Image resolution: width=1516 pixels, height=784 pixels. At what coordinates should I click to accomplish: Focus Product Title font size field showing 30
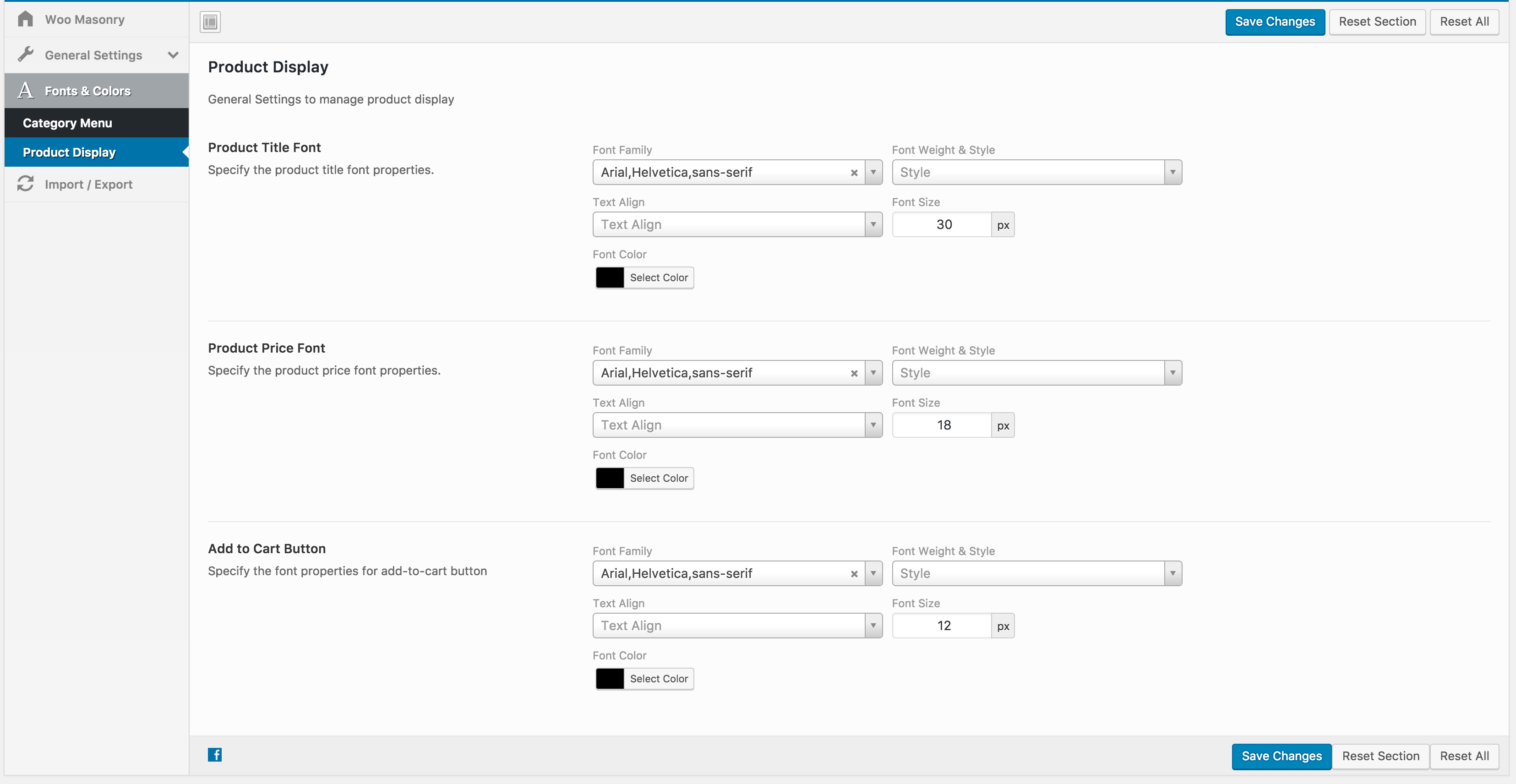click(x=942, y=225)
